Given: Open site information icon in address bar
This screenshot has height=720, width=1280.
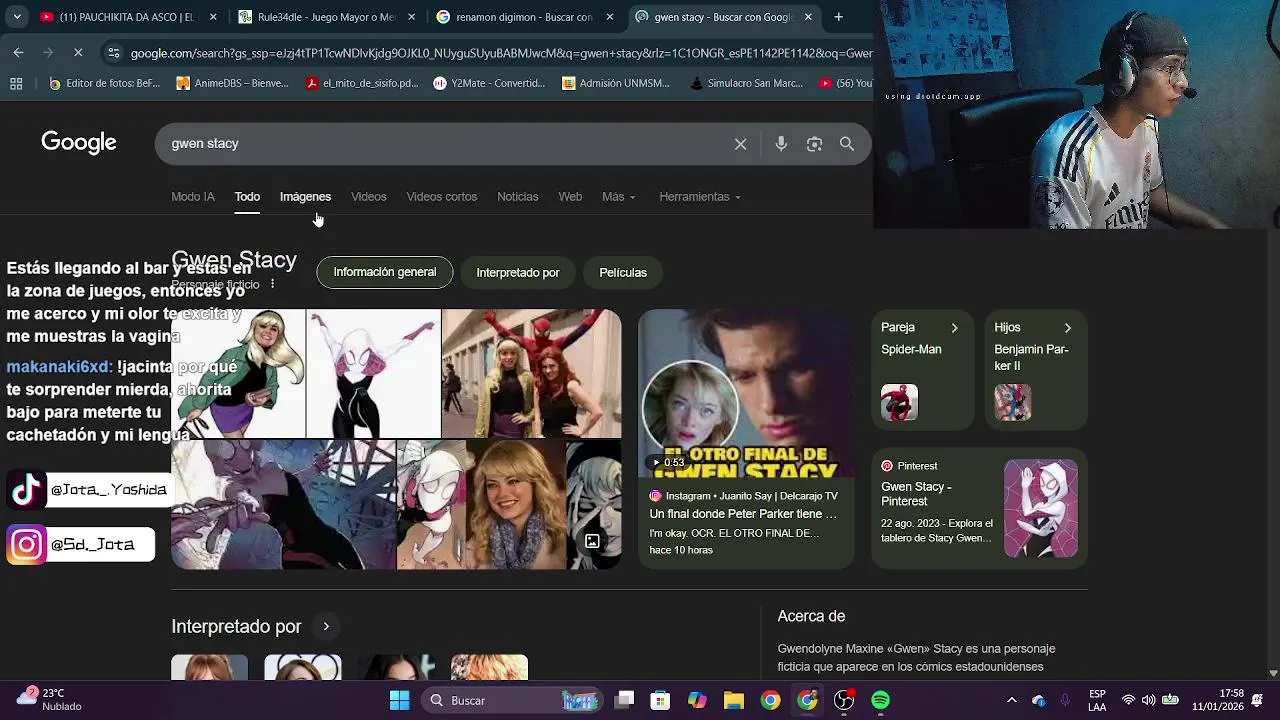Looking at the screenshot, I should (114, 53).
